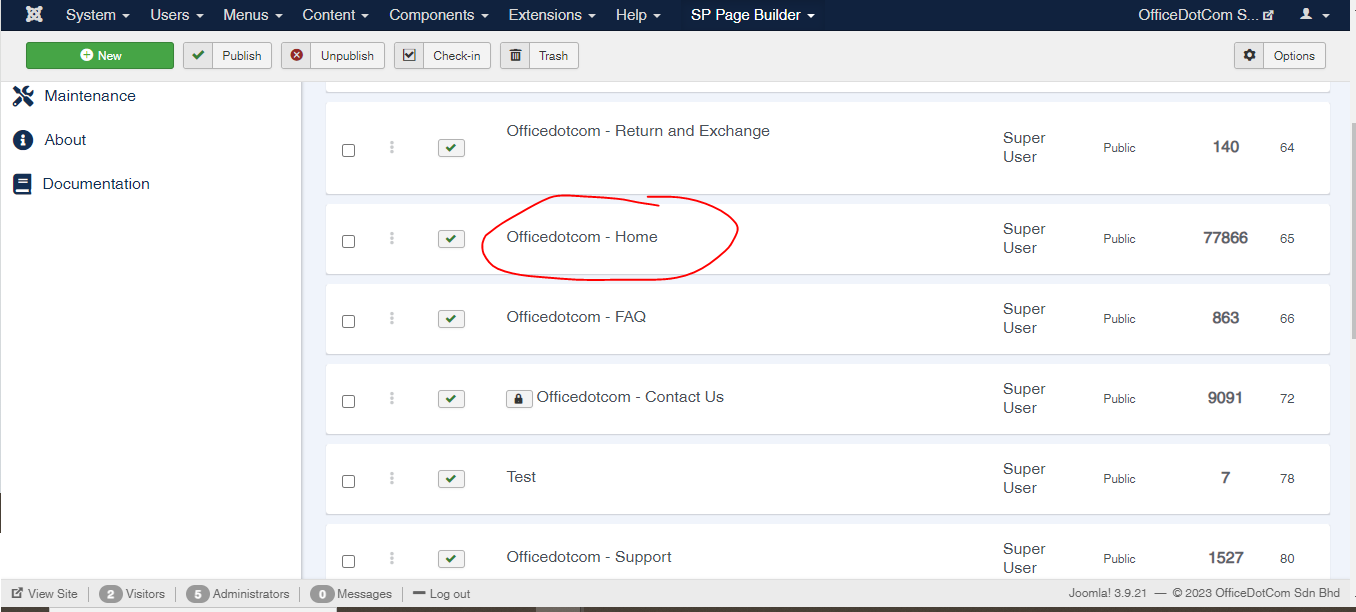
Task: Click the Maintenance wrench icon
Action: point(23,96)
